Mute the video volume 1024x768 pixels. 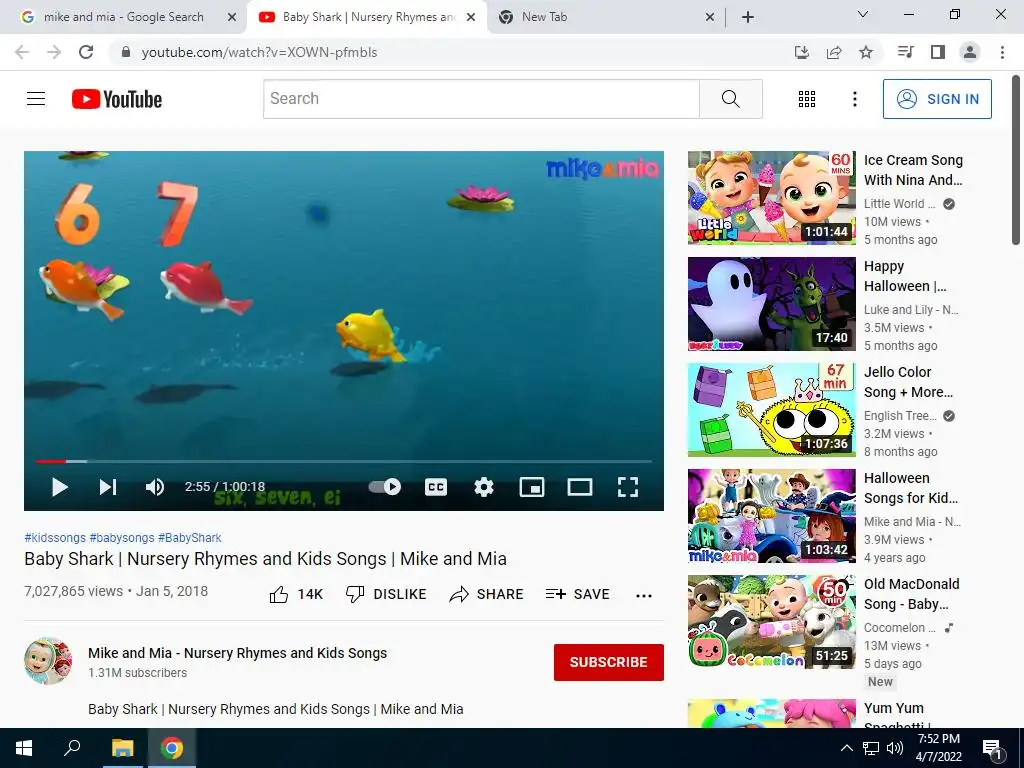pyautogui.click(x=155, y=487)
